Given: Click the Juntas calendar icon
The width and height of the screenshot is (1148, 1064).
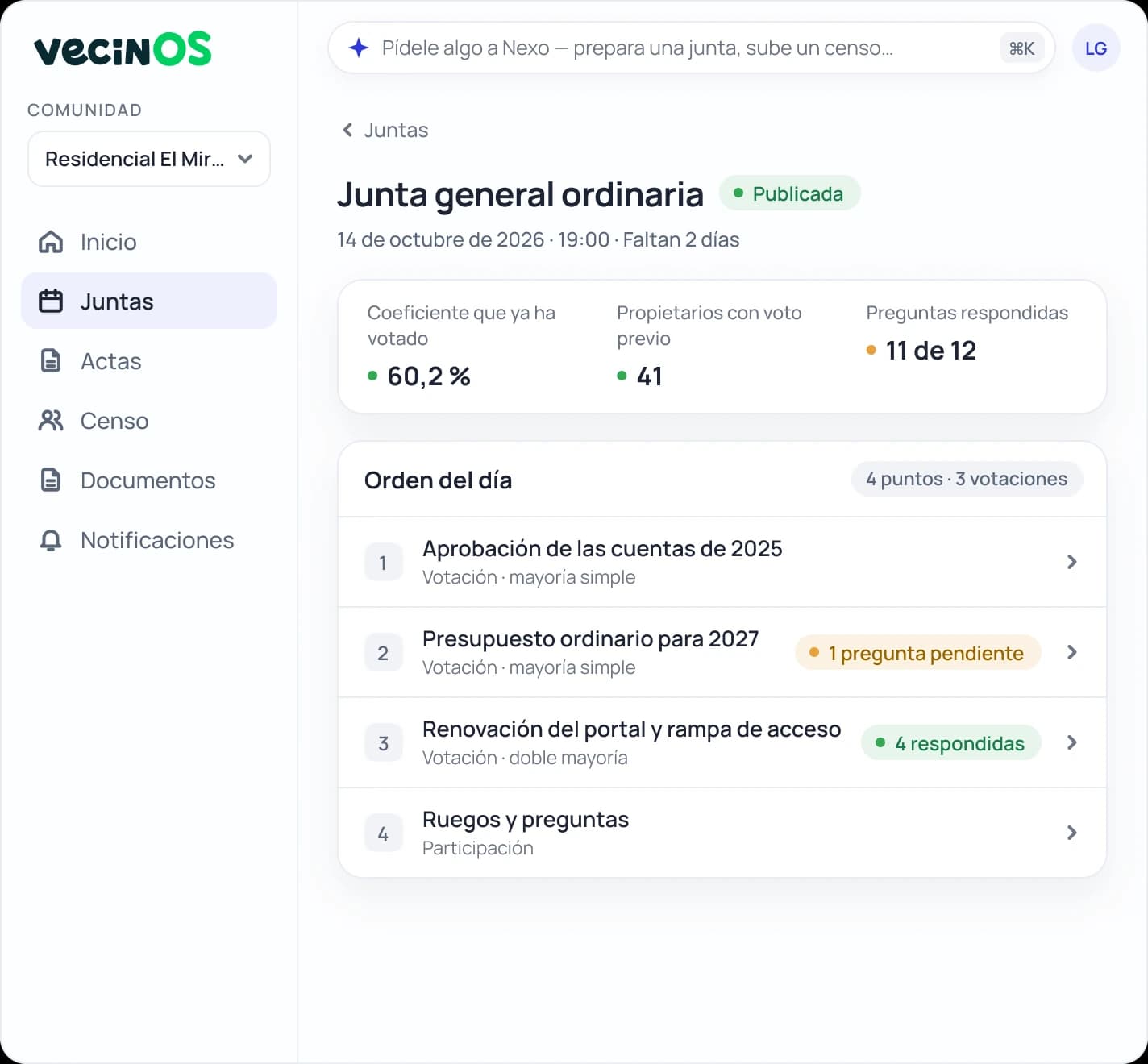Looking at the screenshot, I should [51, 301].
